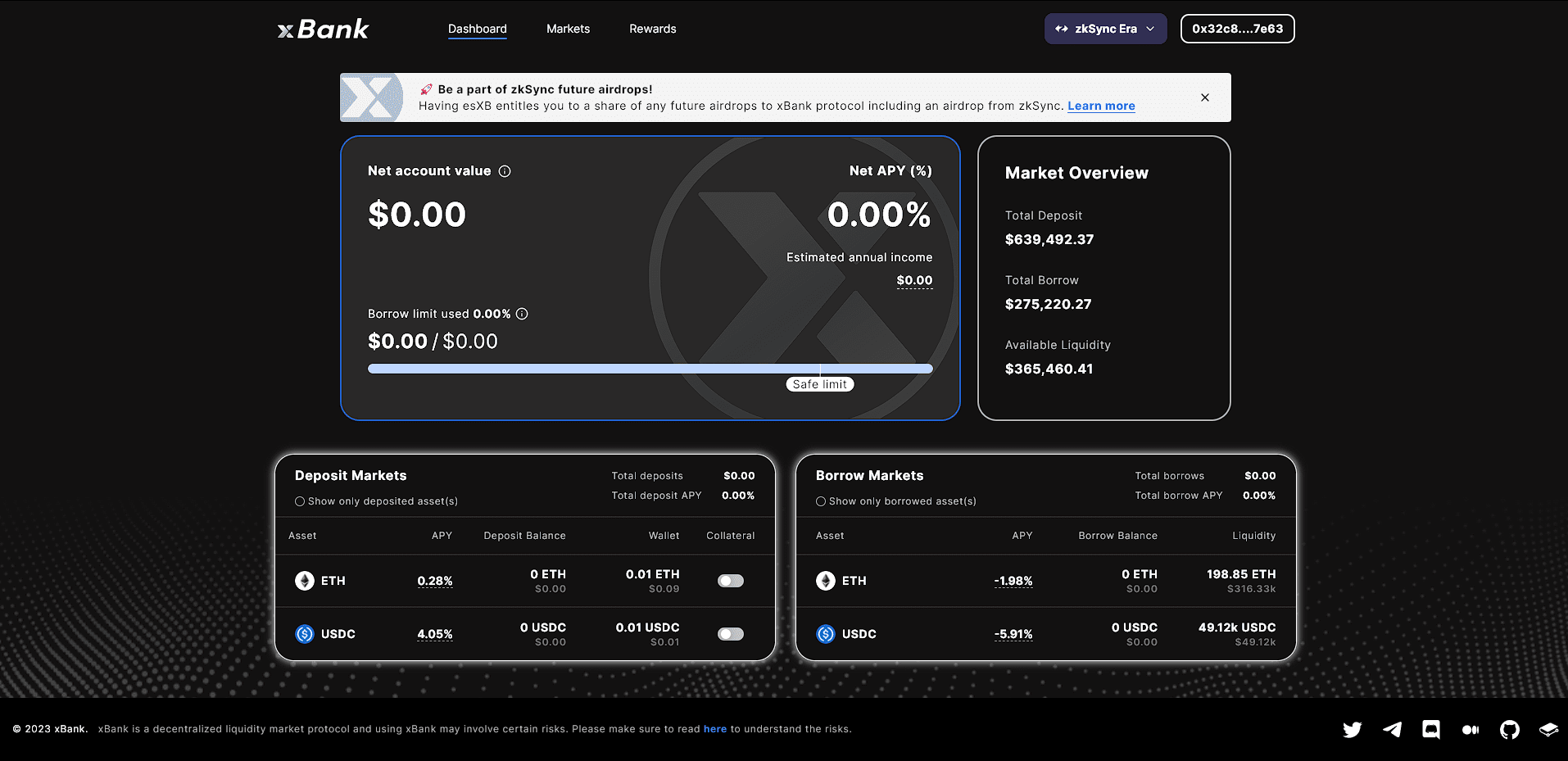The image size is (1568, 761).
Task: Click the USDC coin icon in Borrow Markets
Action: point(826,634)
